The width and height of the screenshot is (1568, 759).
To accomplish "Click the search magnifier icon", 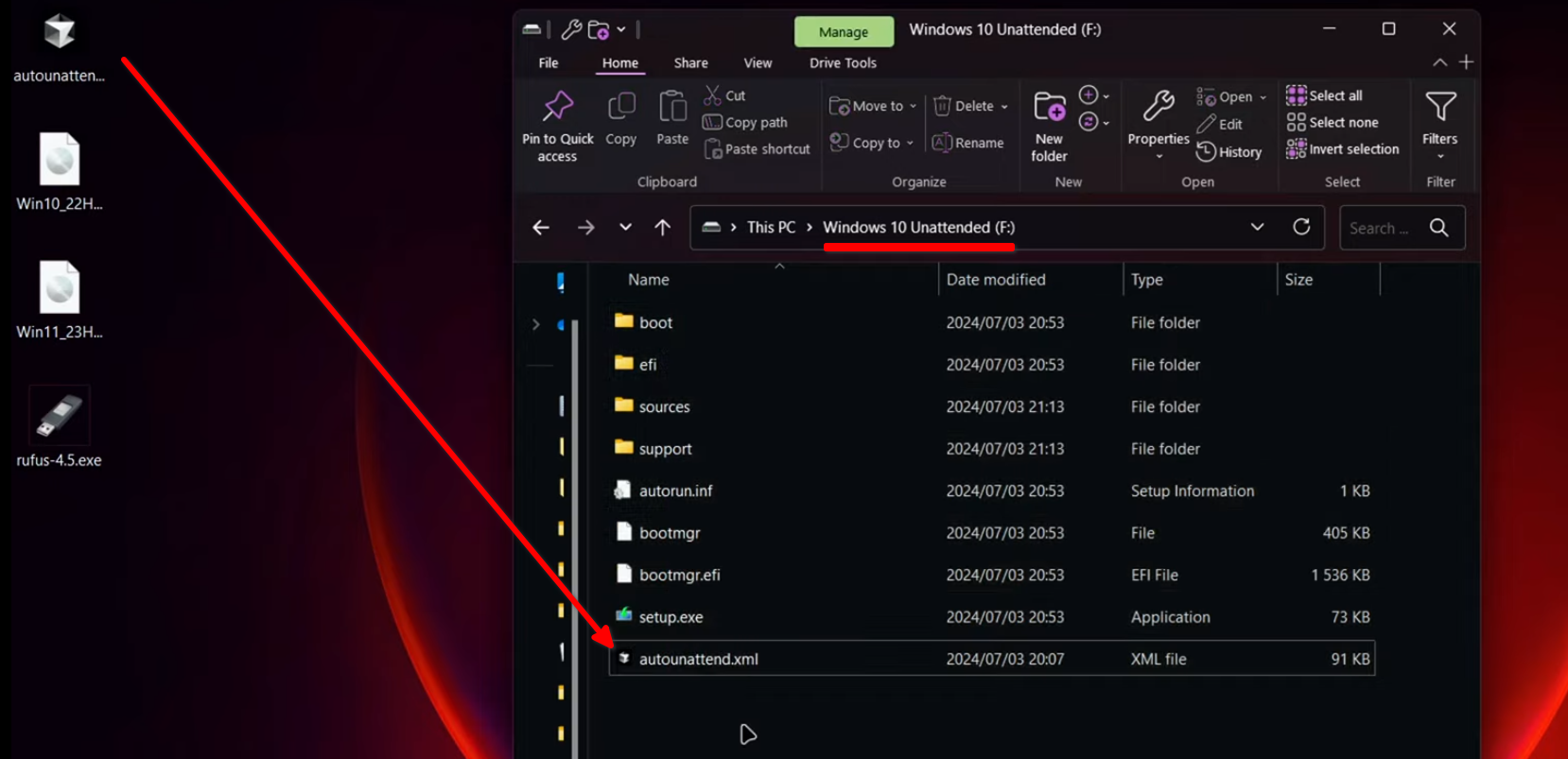I will point(1439,228).
